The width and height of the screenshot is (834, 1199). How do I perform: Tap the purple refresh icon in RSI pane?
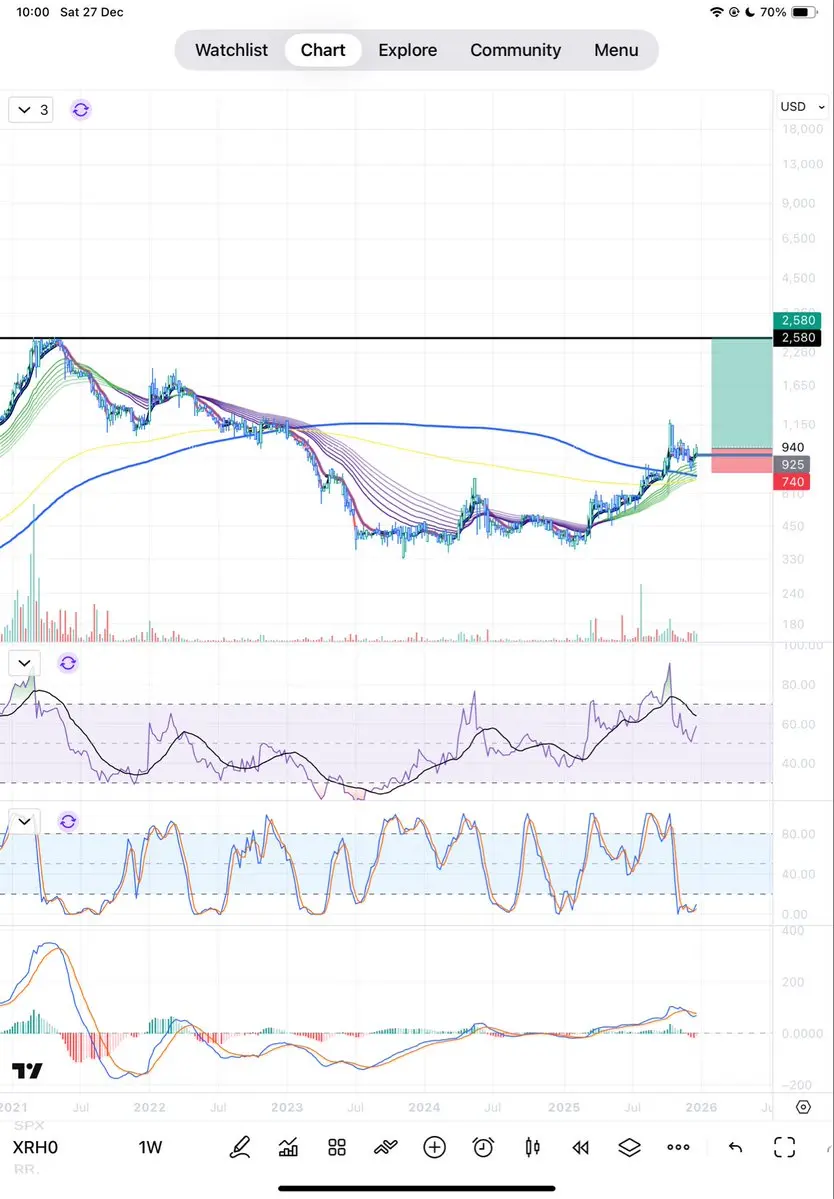click(x=68, y=663)
